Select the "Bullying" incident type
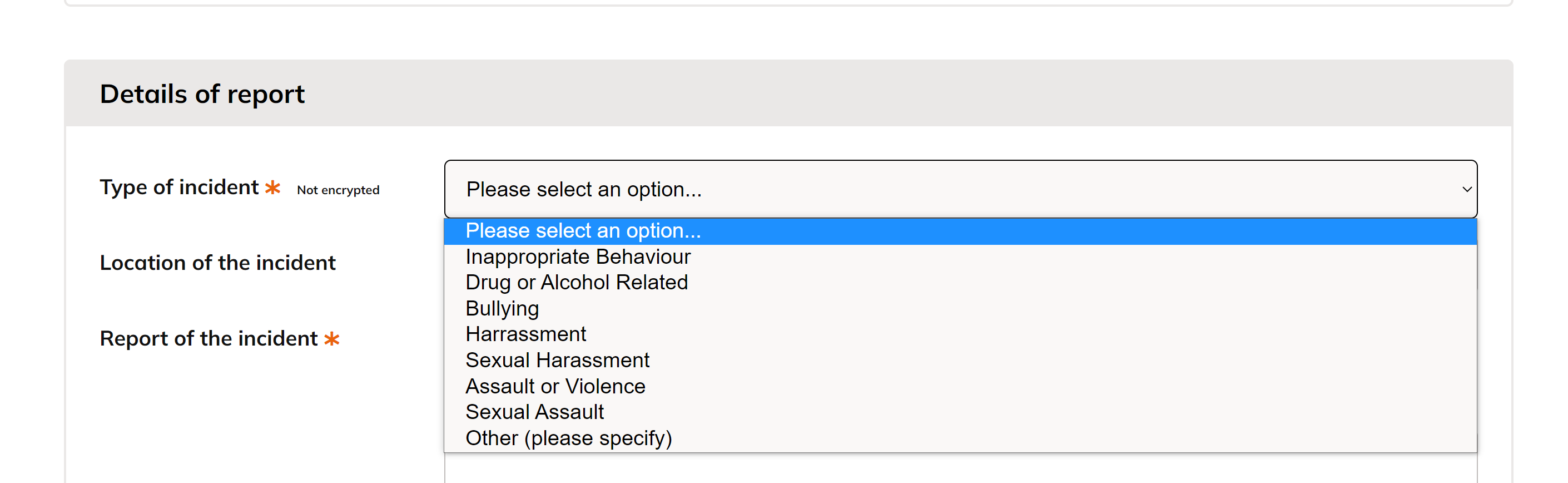 (502, 308)
